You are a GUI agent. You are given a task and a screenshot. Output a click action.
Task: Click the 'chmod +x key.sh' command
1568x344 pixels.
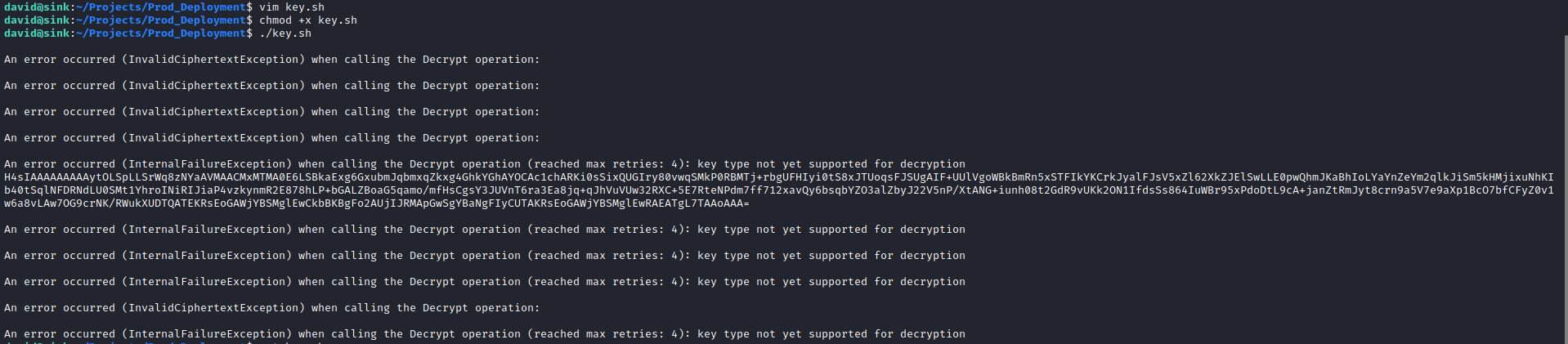point(307,20)
